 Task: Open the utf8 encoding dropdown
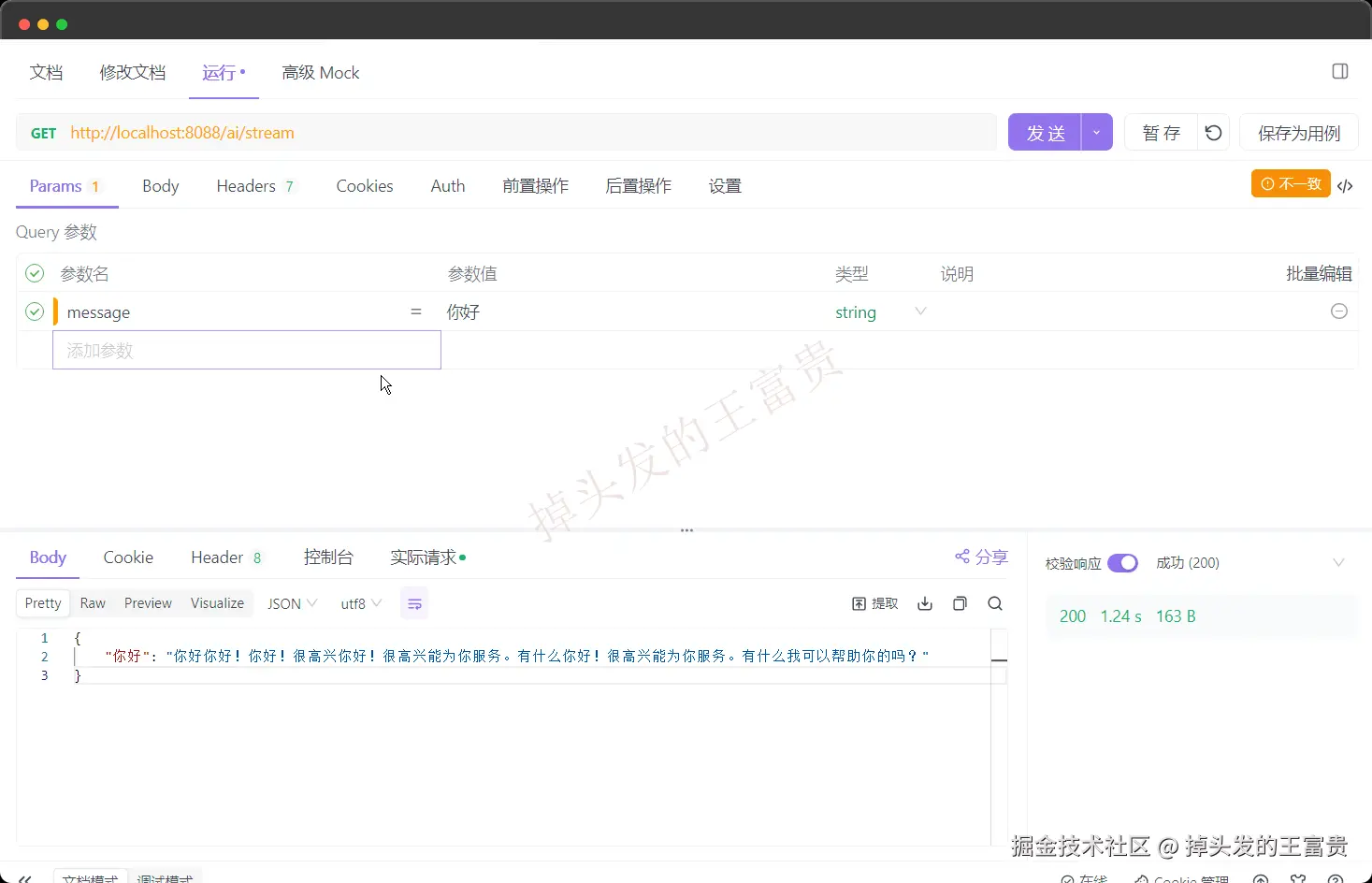[361, 603]
